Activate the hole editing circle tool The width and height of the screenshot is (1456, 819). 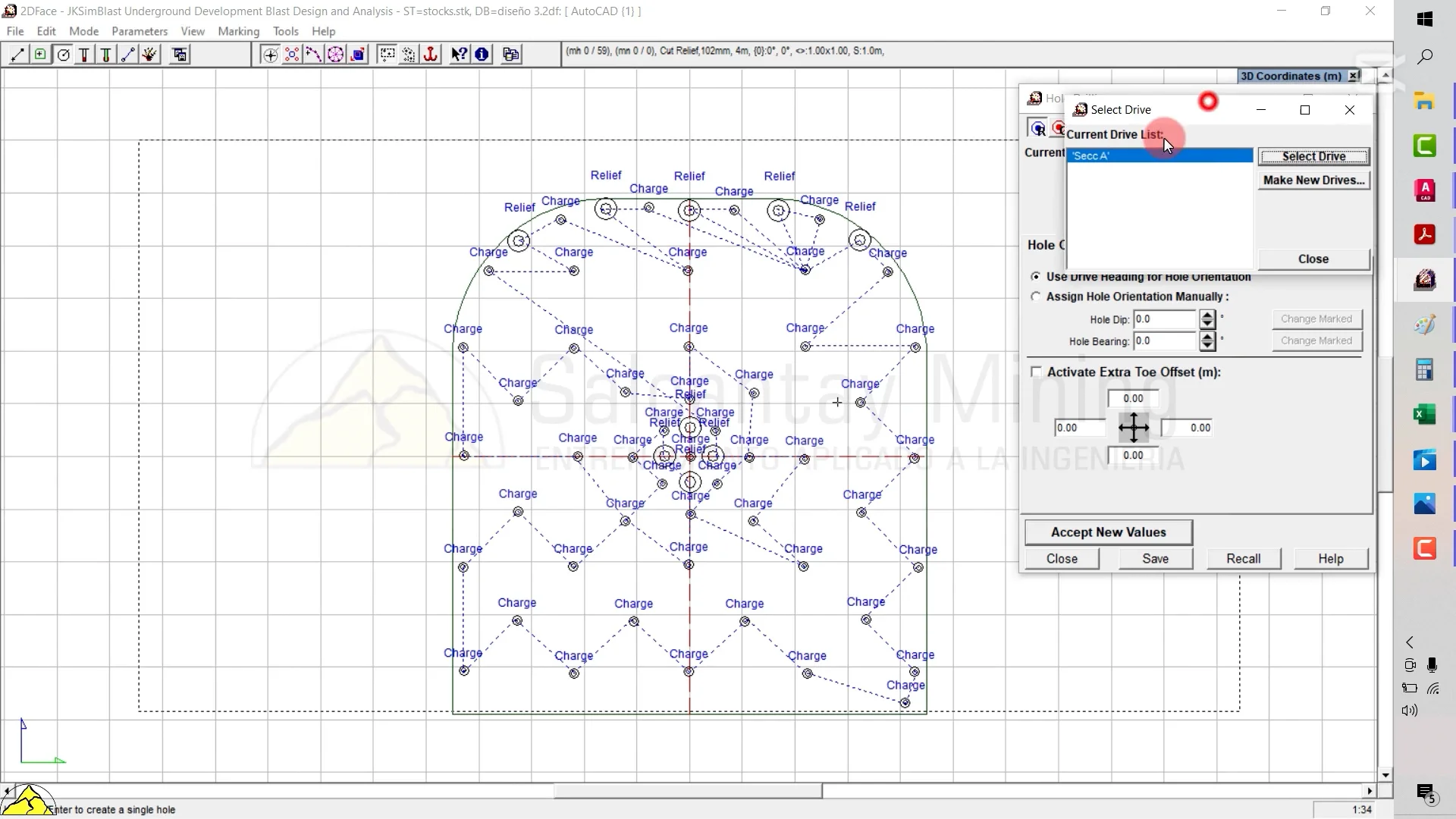pos(64,54)
